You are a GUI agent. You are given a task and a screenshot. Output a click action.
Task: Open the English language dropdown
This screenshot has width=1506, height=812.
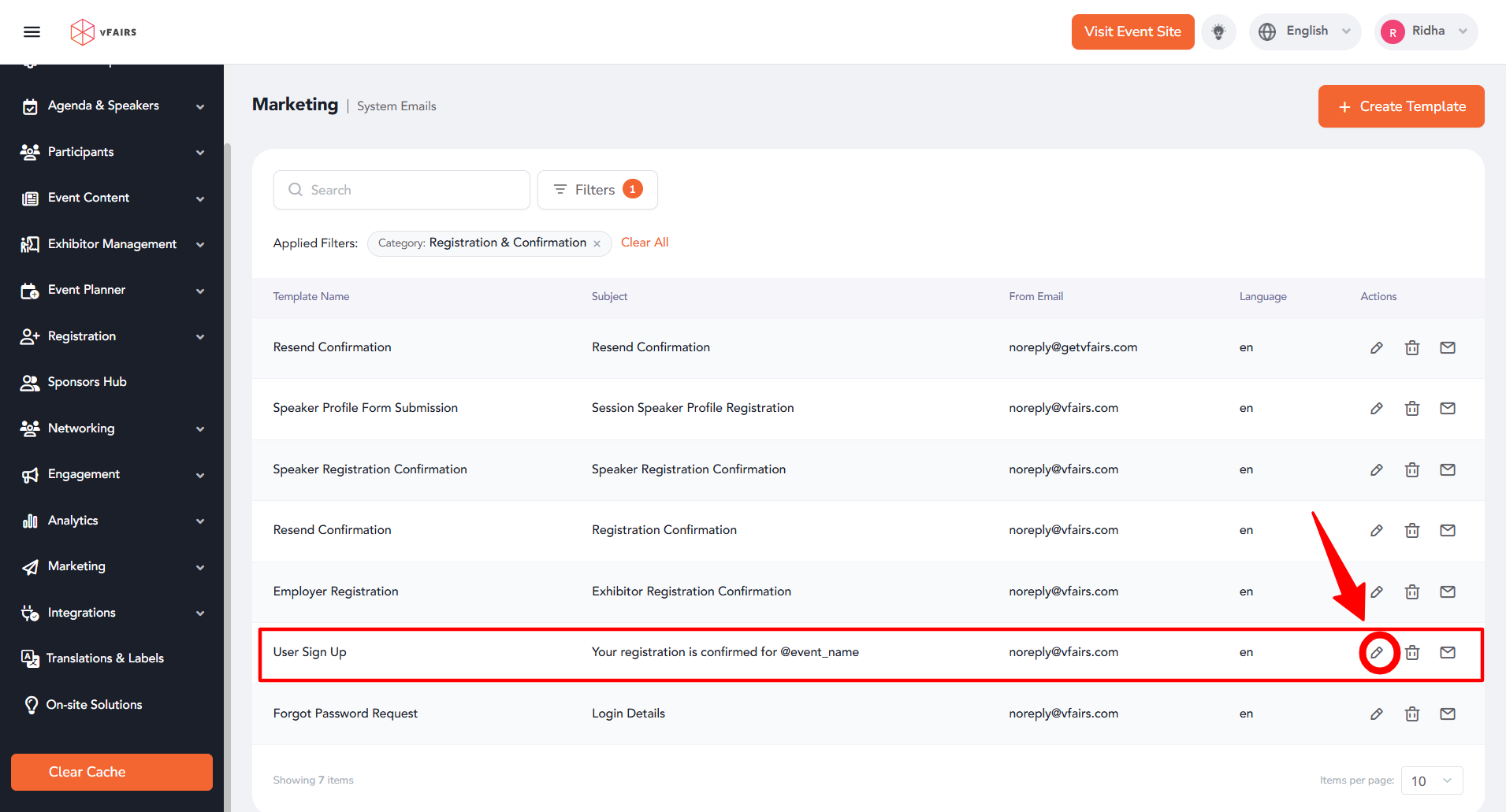coord(1304,32)
